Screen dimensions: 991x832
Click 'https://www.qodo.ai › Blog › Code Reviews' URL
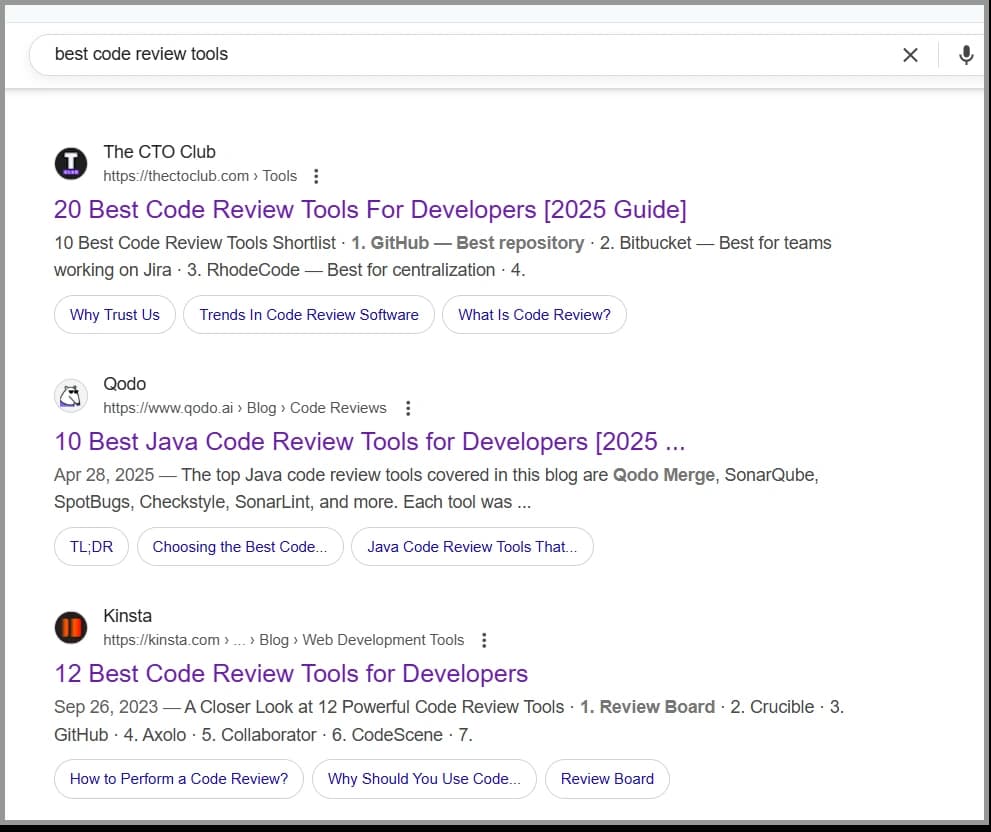tap(245, 408)
